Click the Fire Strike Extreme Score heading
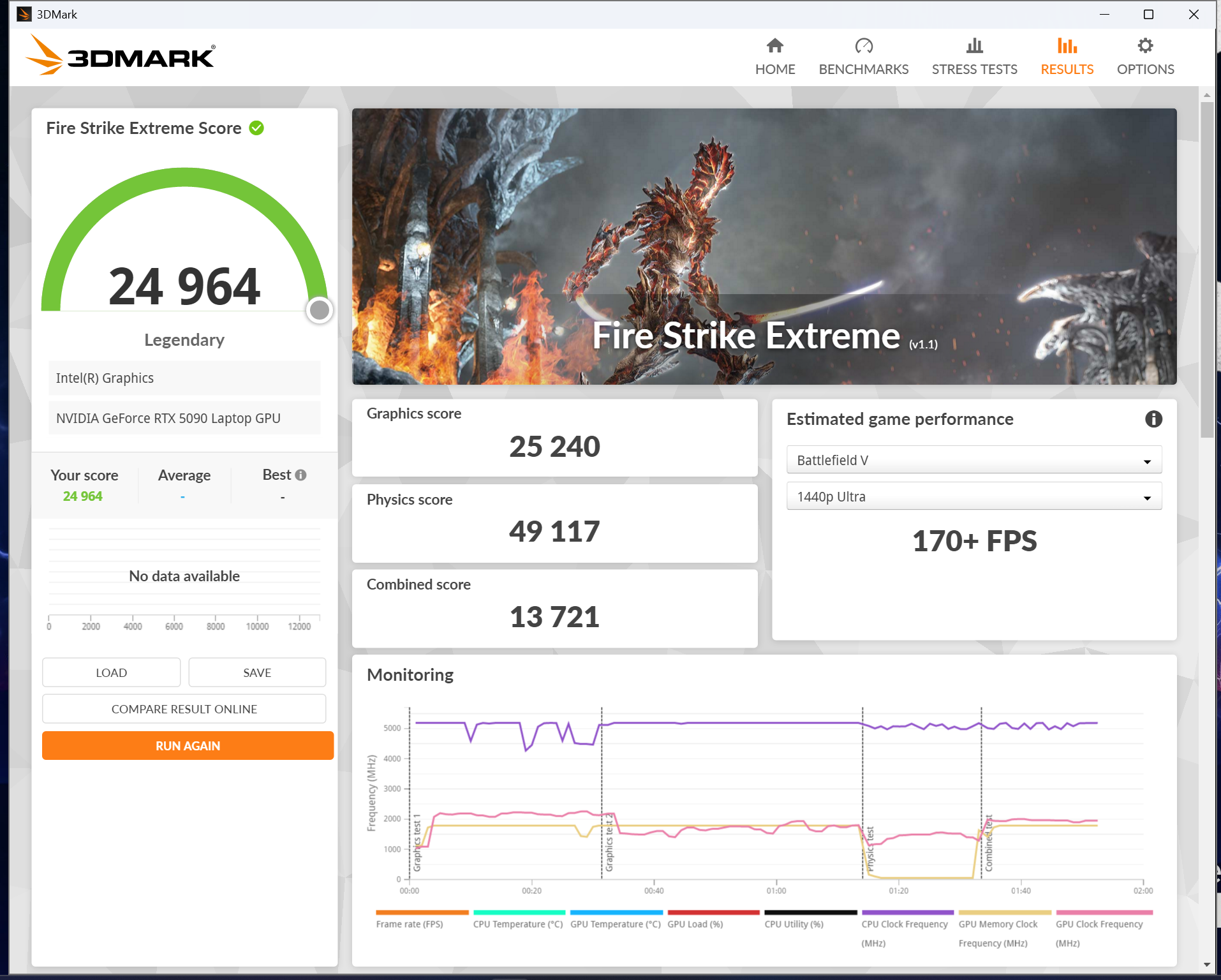1221x980 pixels. coord(144,128)
